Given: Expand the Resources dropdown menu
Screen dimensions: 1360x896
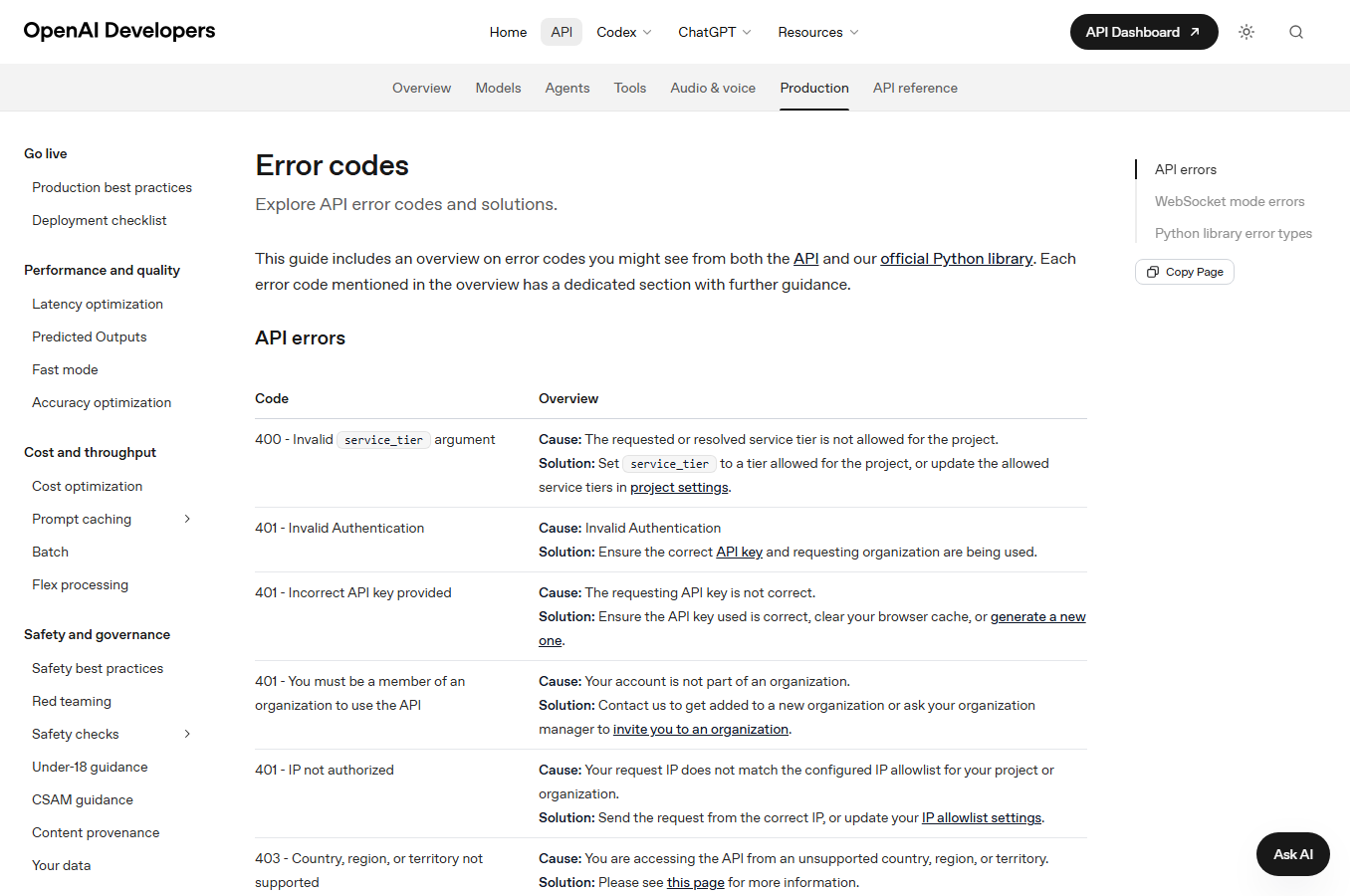Looking at the screenshot, I should pyautogui.click(x=818, y=32).
